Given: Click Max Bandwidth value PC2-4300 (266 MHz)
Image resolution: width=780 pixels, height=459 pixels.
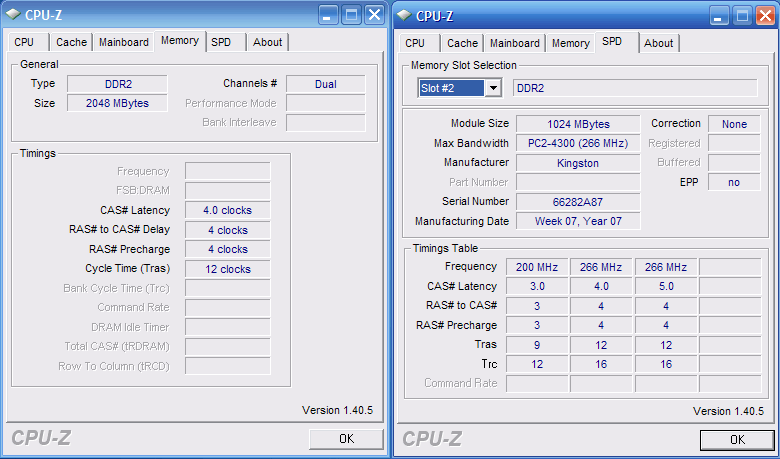Looking at the screenshot, I should click(x=578, y=143).
